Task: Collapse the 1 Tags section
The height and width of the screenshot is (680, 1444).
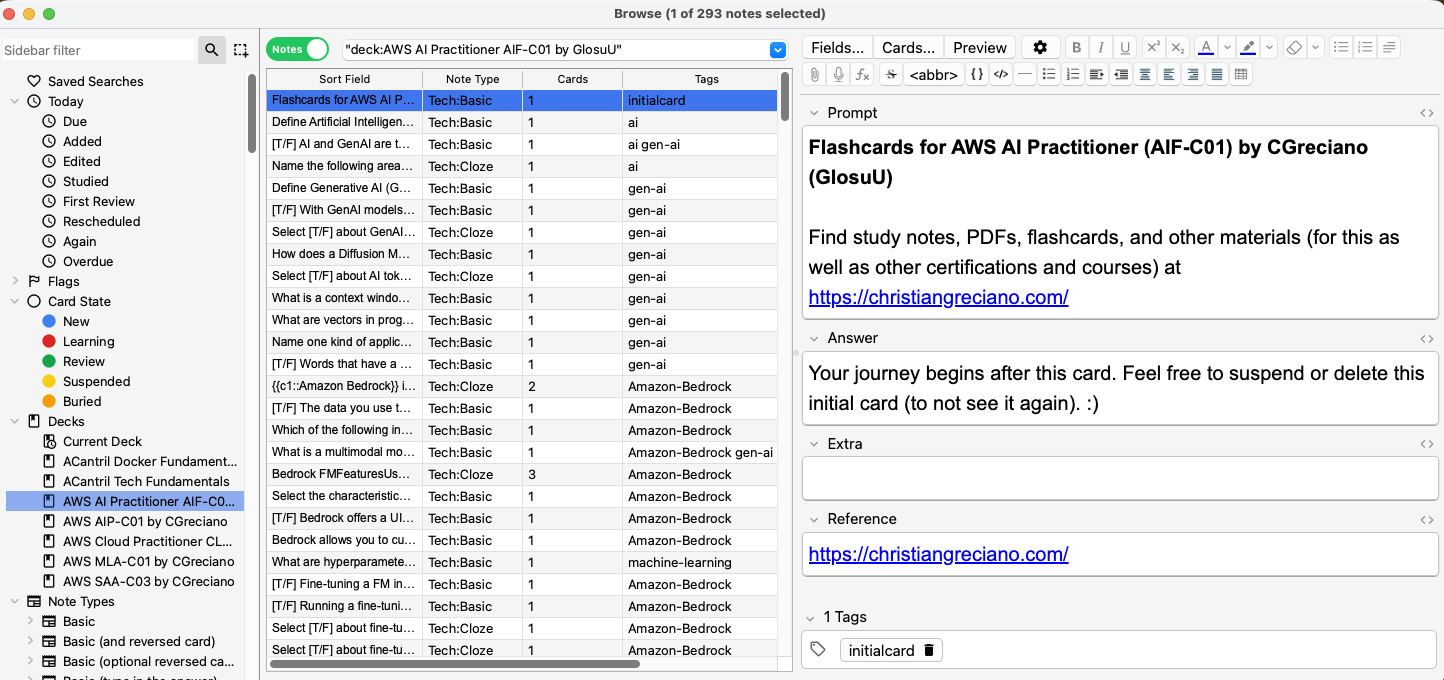Action: [x=811, y=617]
